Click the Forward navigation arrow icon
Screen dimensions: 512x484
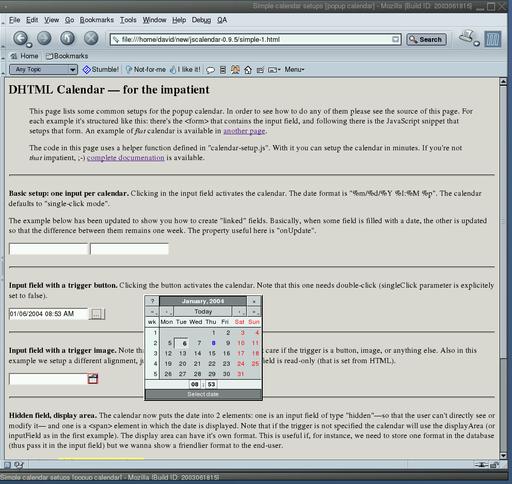click(x=44, y=38)
